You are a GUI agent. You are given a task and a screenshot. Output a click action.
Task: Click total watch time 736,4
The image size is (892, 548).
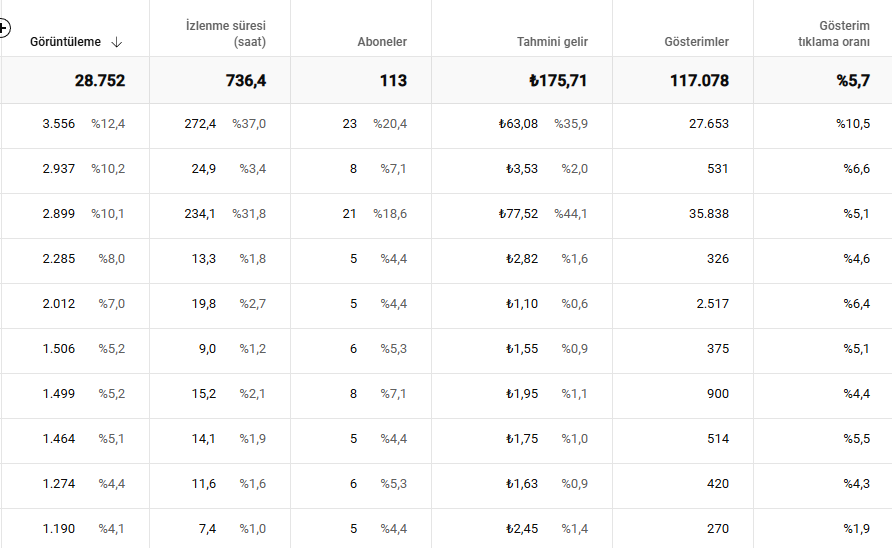pos(246,80)
